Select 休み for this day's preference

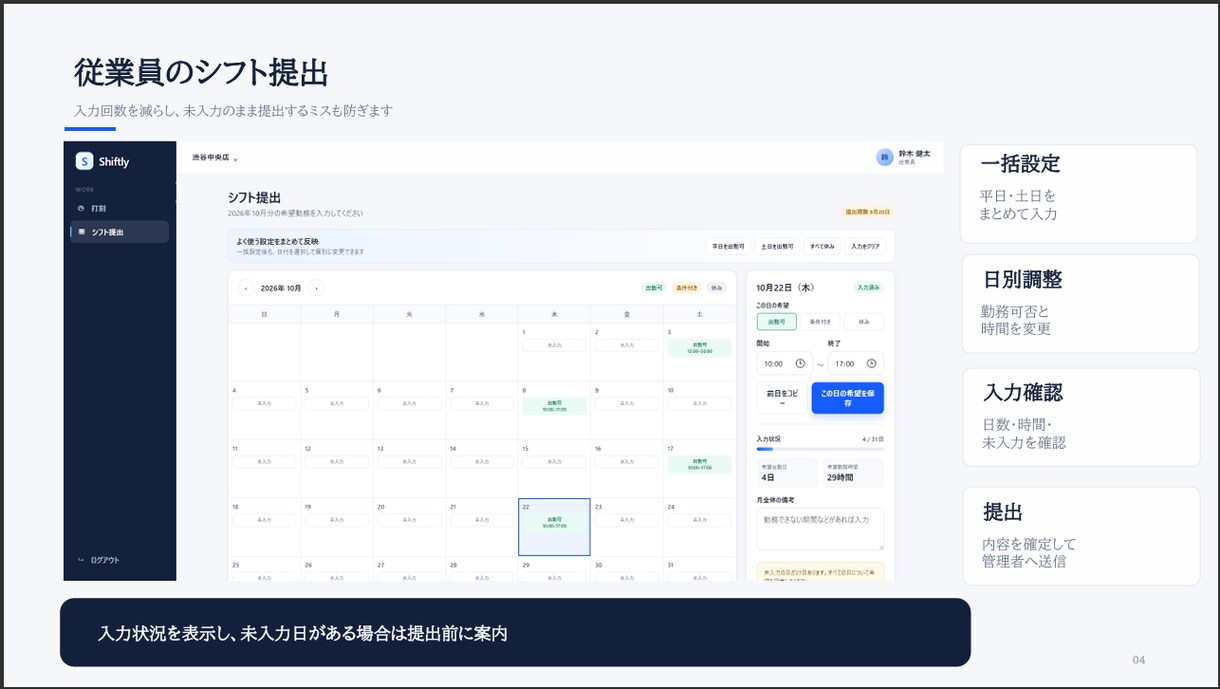(864, 322)
